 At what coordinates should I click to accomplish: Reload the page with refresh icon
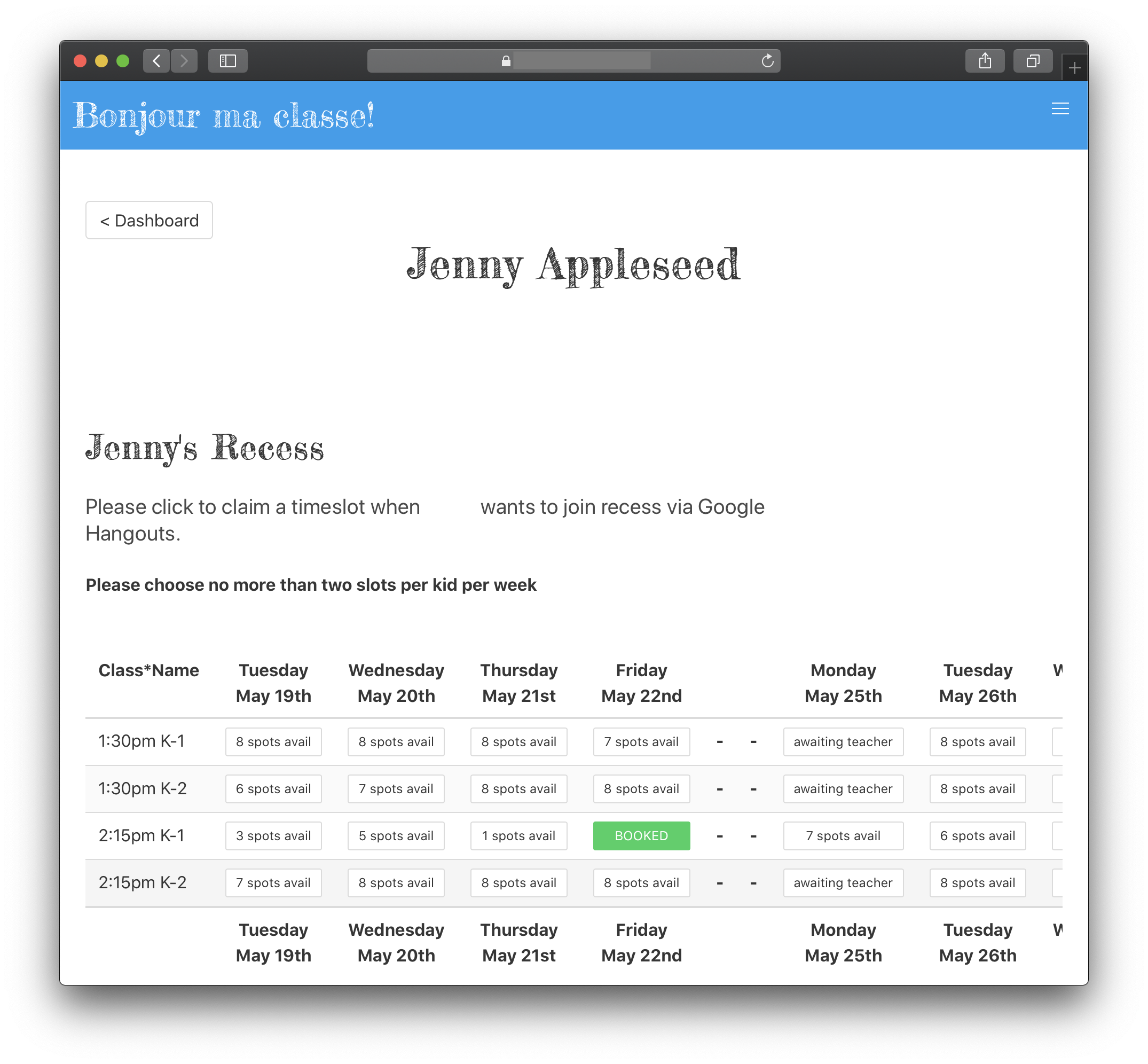[767, 60]
